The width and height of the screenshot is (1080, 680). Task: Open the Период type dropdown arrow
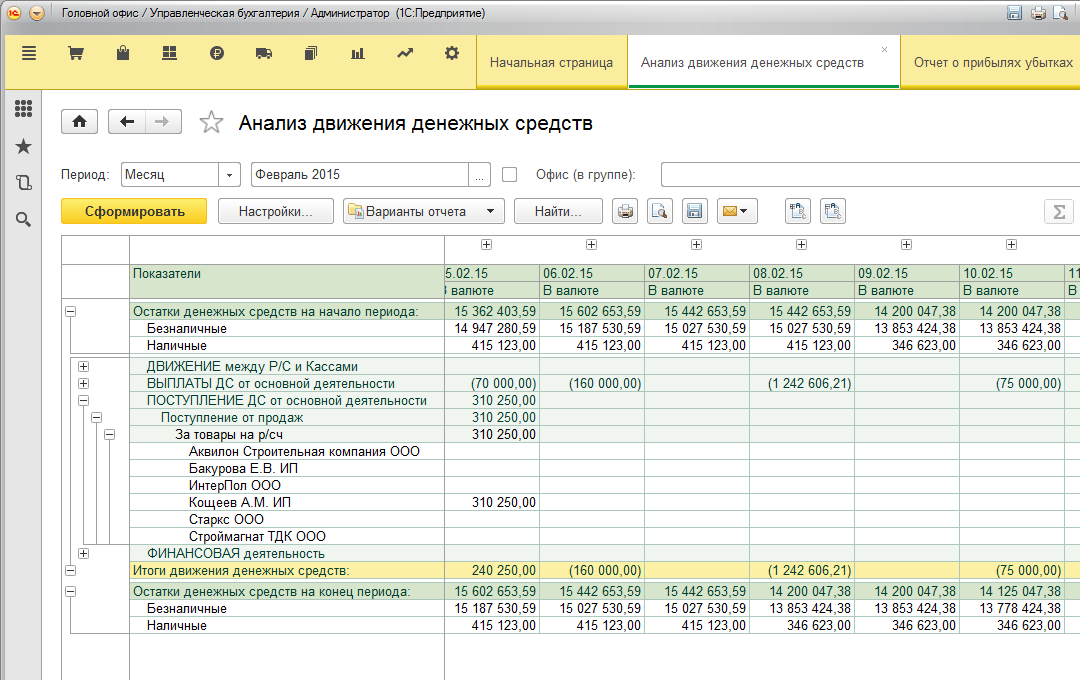click(x=231, y=174)
